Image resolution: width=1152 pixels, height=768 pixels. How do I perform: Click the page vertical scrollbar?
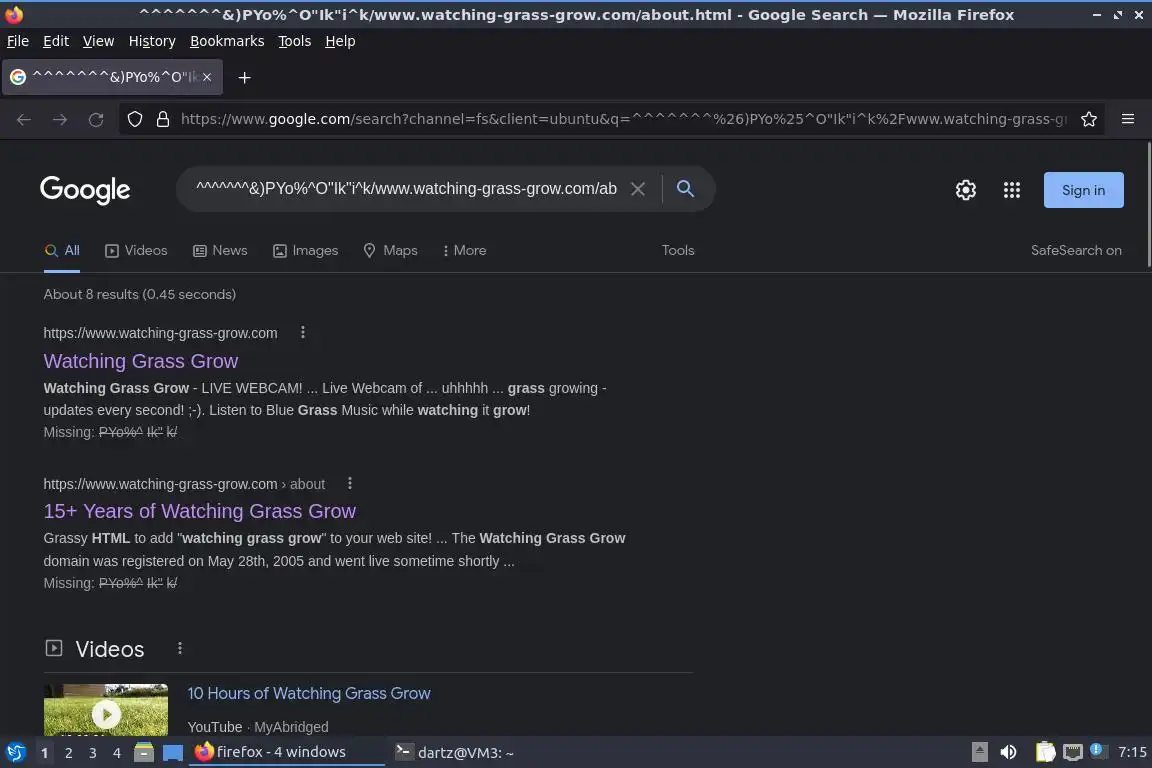click(x=1148, y=206)
